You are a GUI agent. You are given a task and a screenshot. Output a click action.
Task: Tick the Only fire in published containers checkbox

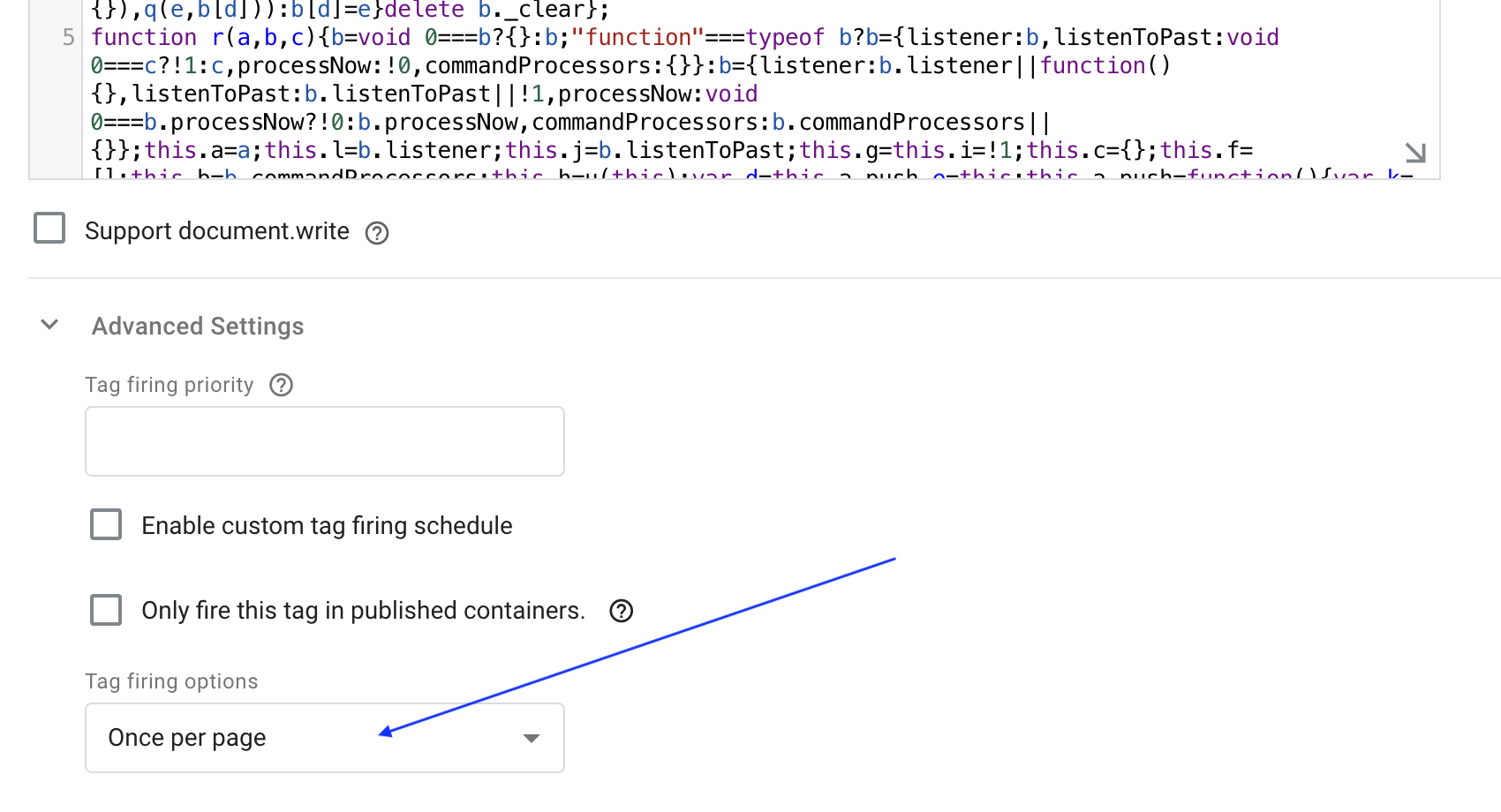point(106,610)
